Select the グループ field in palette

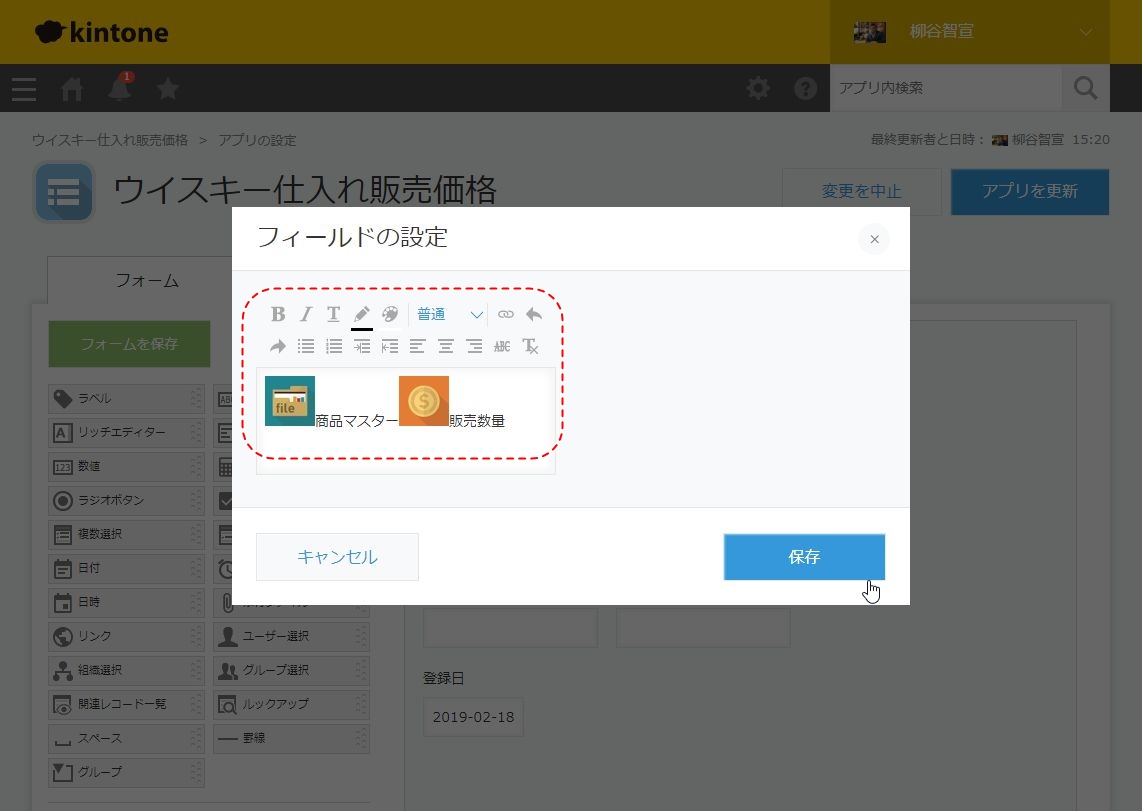pos(126,772)
